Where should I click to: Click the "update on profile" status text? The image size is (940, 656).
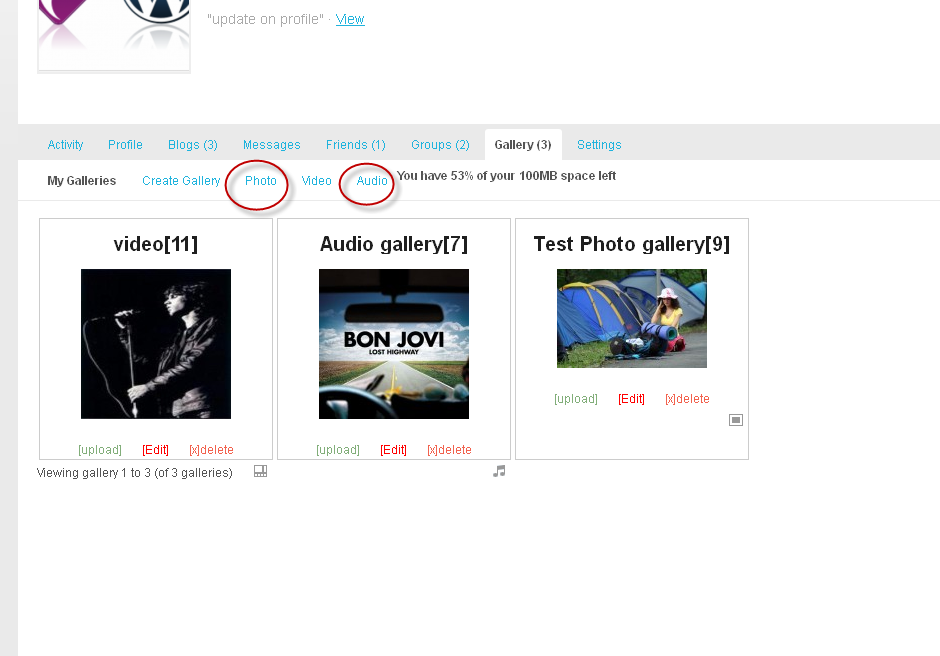tap(265, 19)
